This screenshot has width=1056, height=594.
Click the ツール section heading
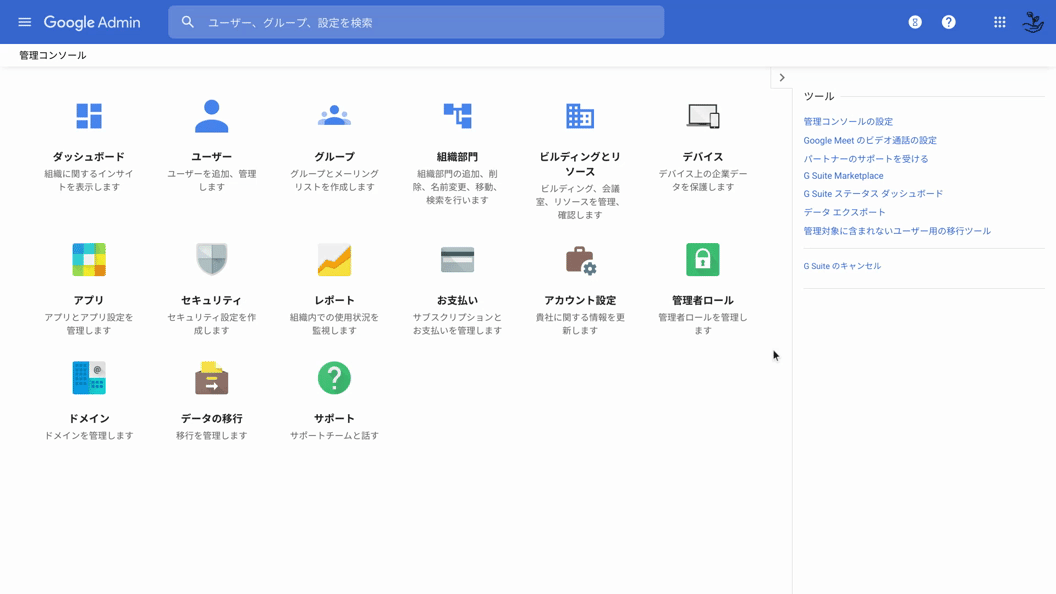819,96
